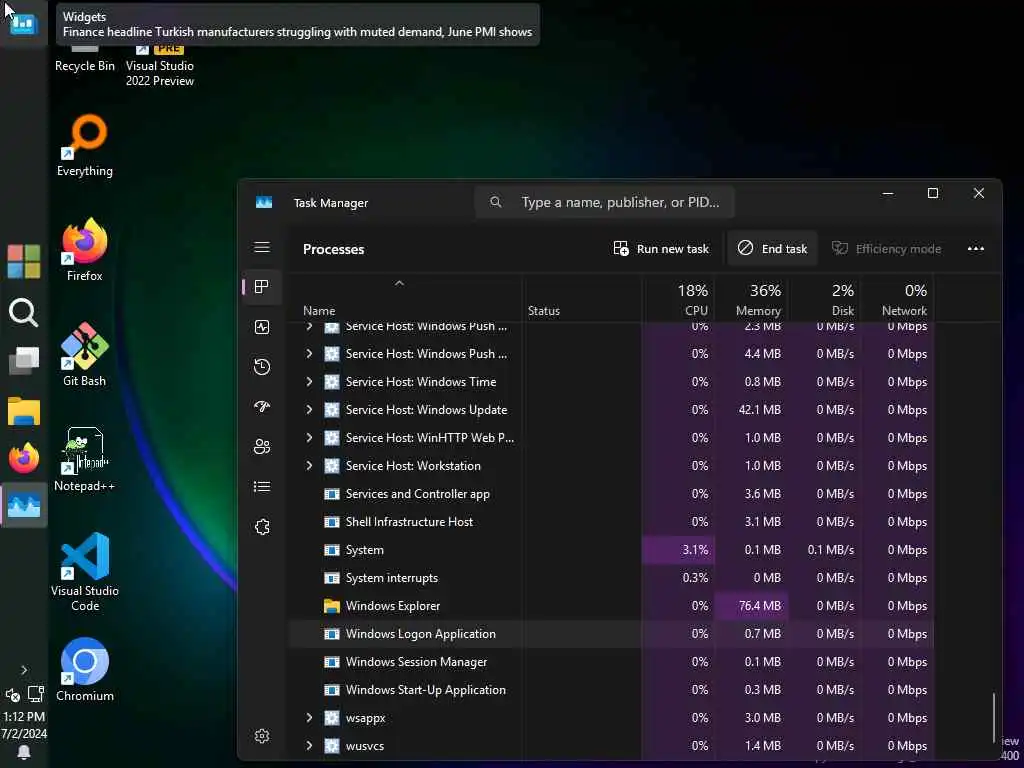Click the 42.1 MB memory value
1024x768 pixels.
tap(760, 409)
